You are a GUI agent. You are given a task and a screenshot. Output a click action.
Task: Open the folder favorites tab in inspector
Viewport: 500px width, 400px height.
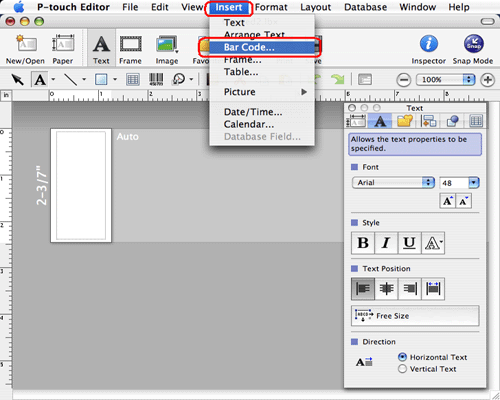(x=405, y=121)
